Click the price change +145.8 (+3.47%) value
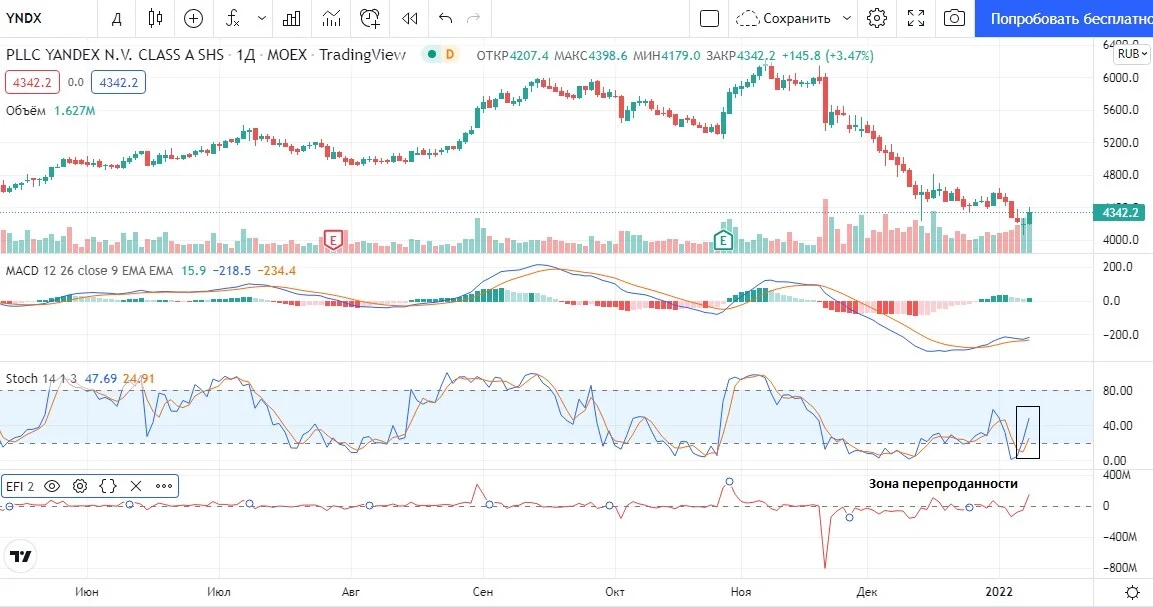The height and width of the screenshot is (607, 1153). click(827, 55)
